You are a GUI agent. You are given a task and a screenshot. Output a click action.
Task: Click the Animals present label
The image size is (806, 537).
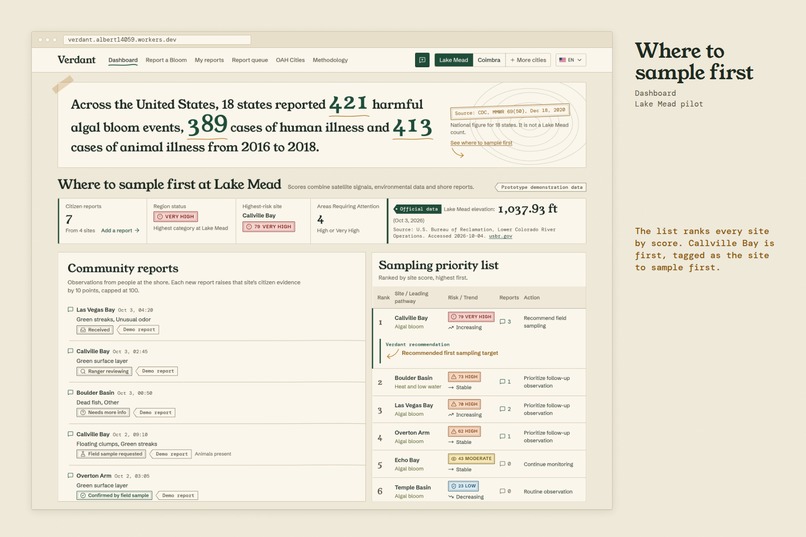[213, 454]
